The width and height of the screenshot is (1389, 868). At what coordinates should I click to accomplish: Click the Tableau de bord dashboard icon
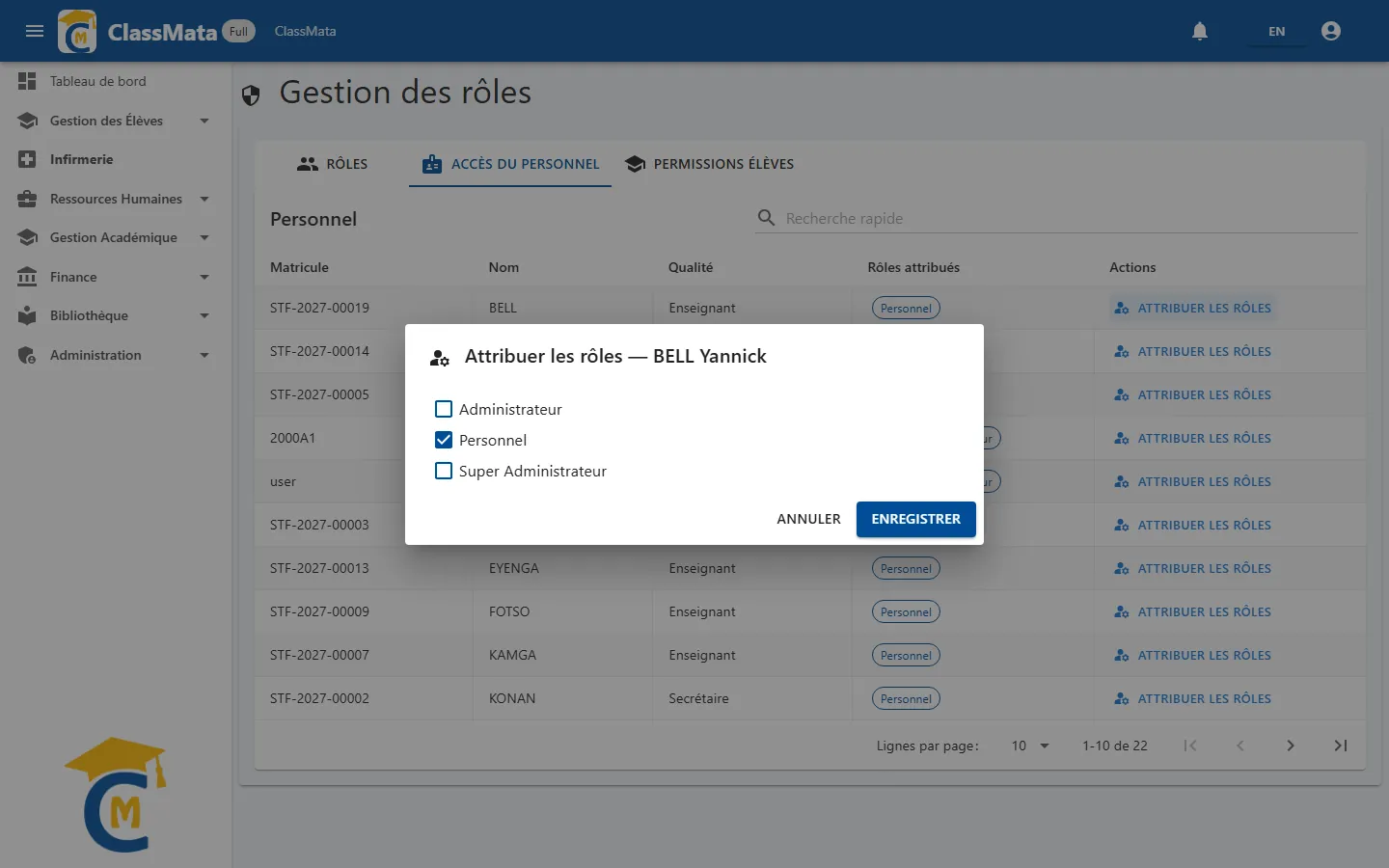27,81
